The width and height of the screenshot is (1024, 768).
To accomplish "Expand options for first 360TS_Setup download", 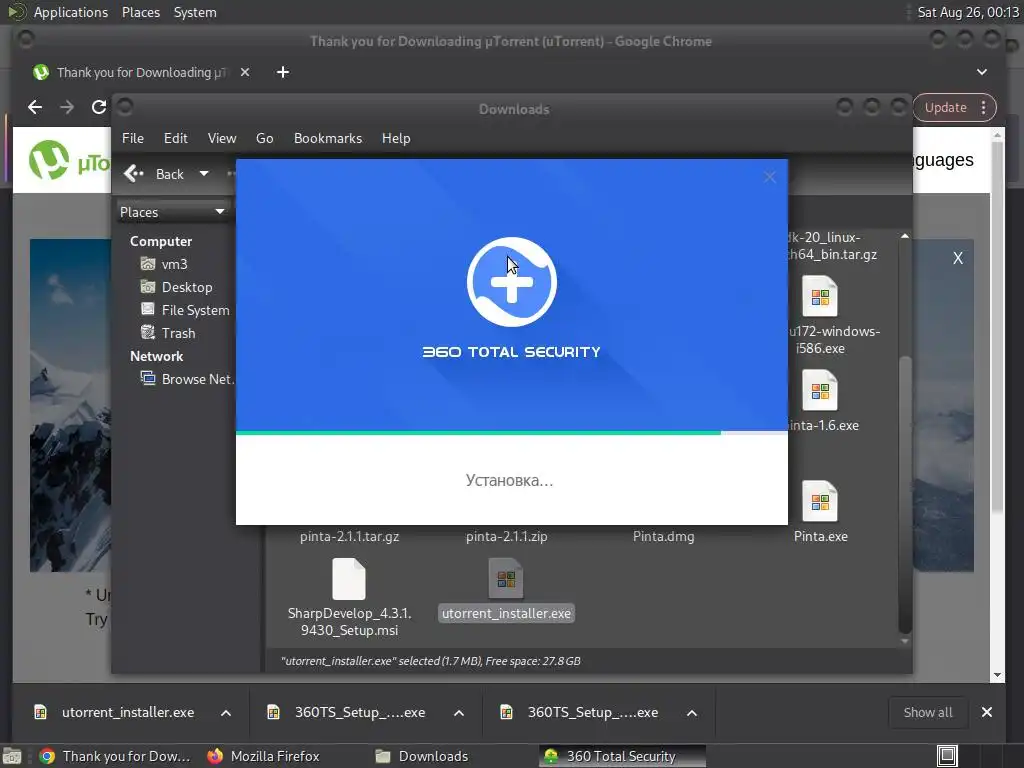I will coord(459,713).
